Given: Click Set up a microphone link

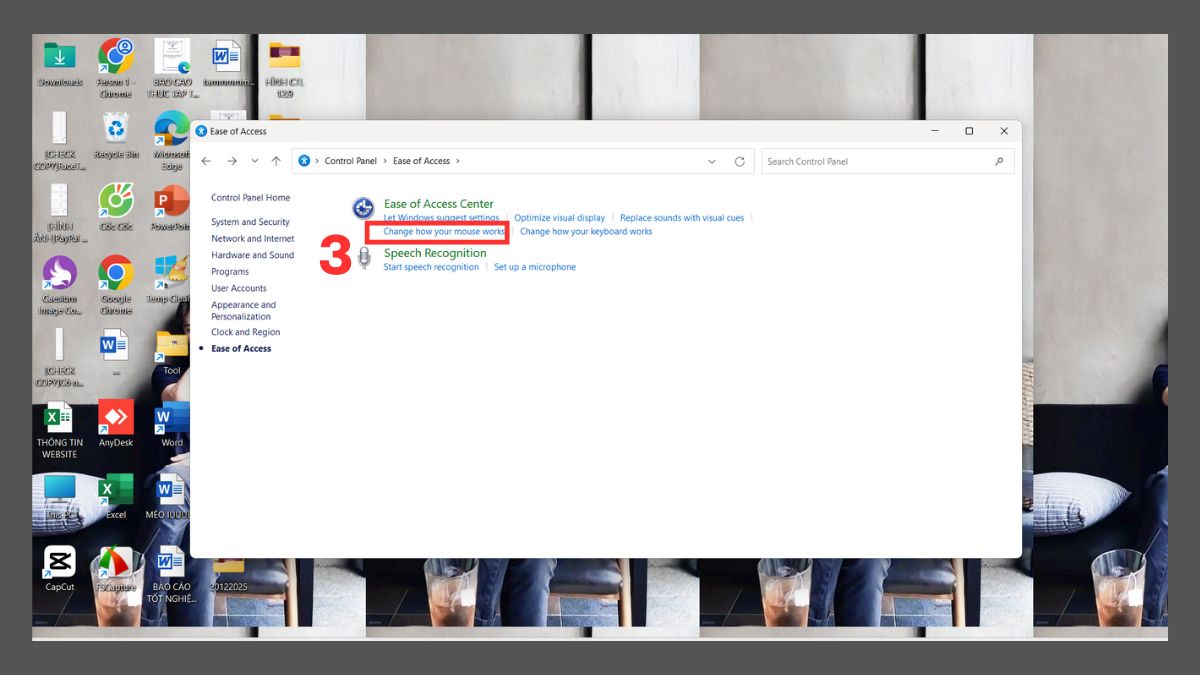Looking at the screenshot, I should (x=535, y=267).
